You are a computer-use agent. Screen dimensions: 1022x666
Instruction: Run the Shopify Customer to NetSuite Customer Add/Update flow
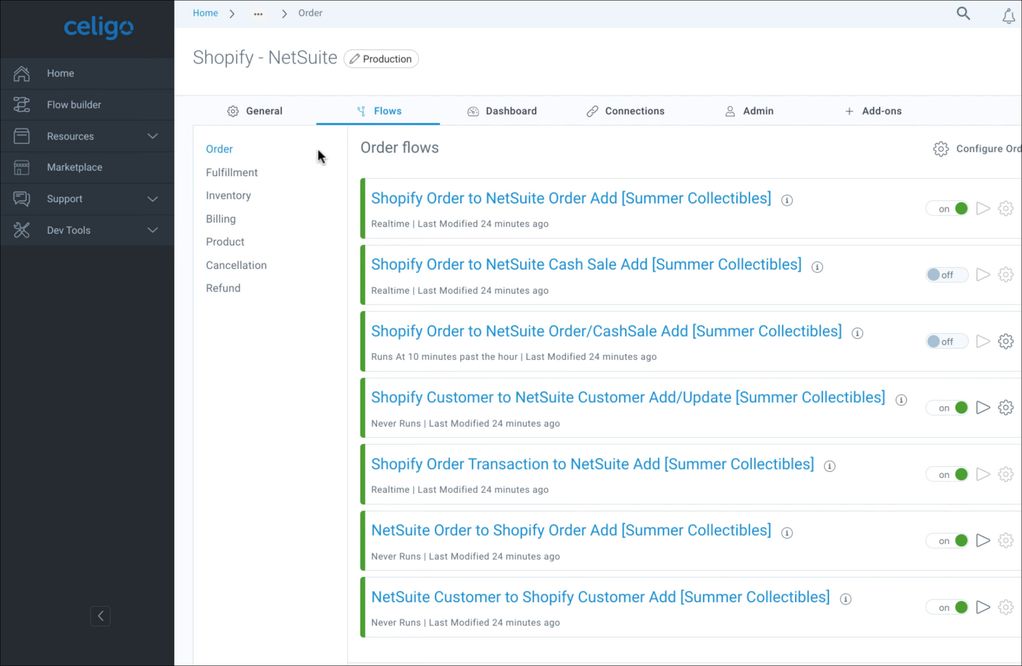pyautogui.click(x=983, y=408)
